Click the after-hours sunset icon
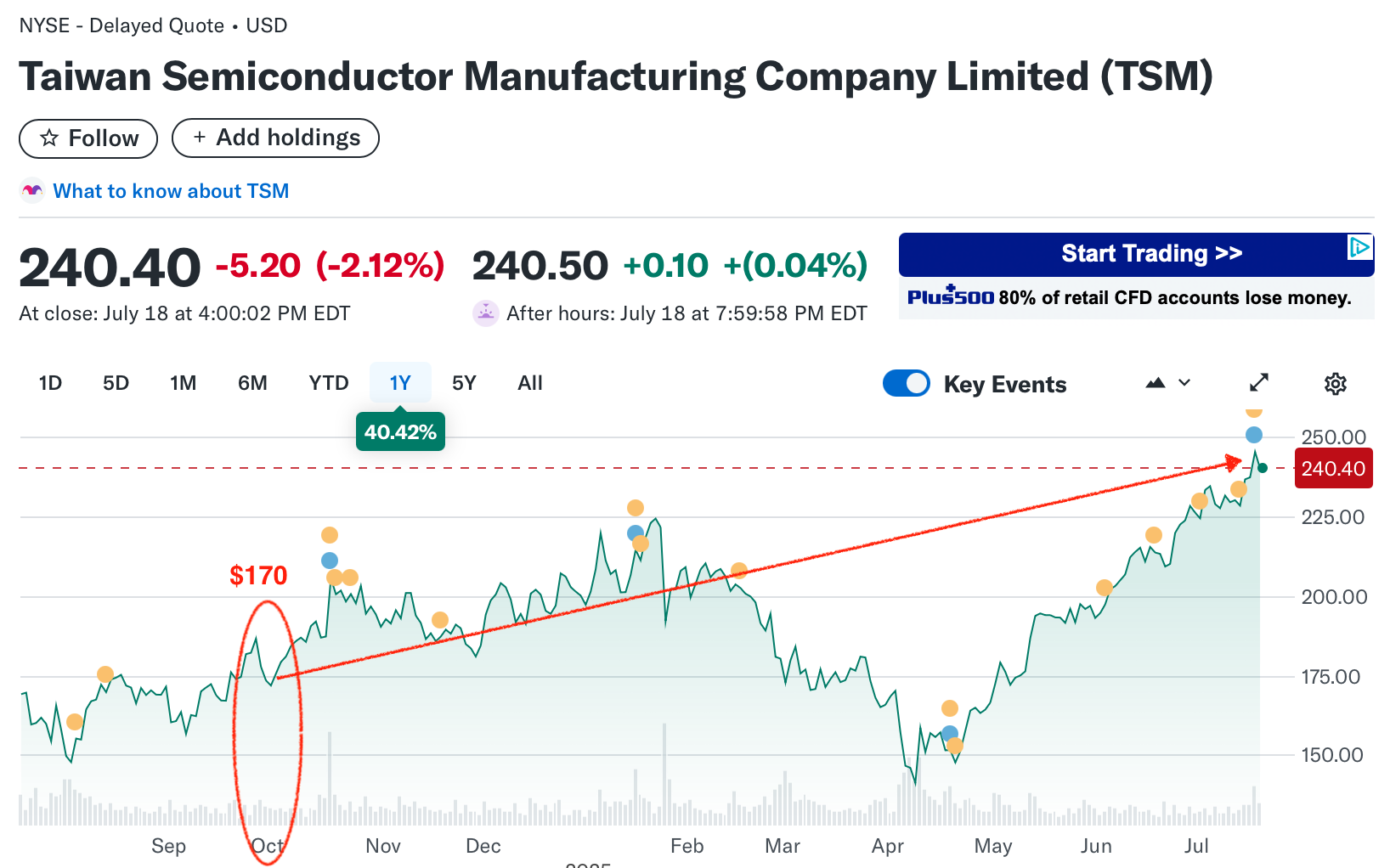This screenshot has width=1390, height=868. (x=485, y=313)
